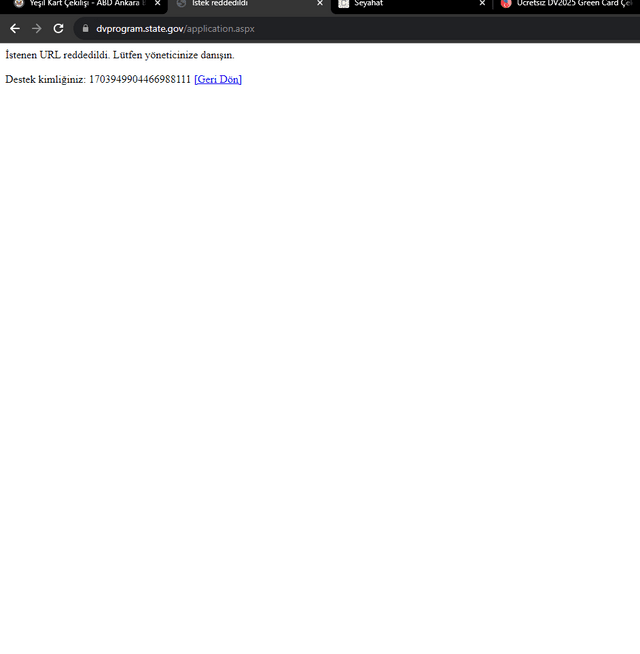Click the Seyahat tab's favicon

[x=343, y=3]
